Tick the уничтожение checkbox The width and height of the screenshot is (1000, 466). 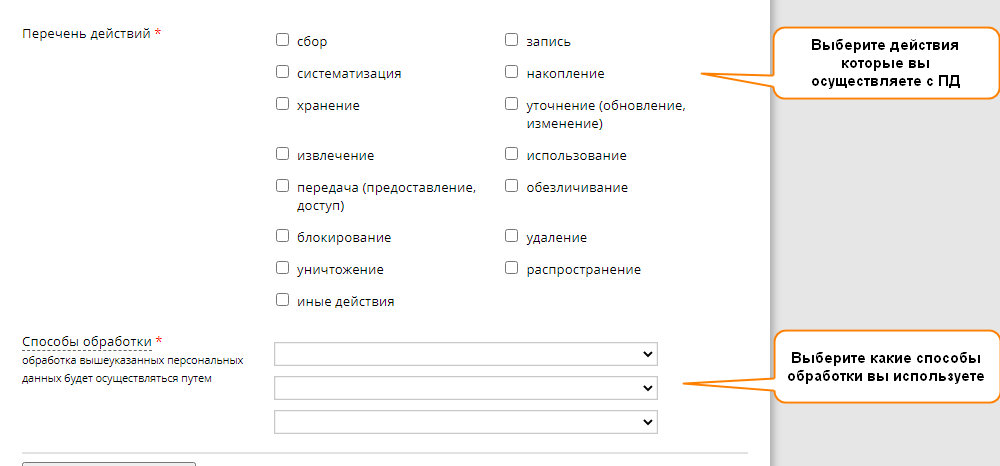(283, 268)
